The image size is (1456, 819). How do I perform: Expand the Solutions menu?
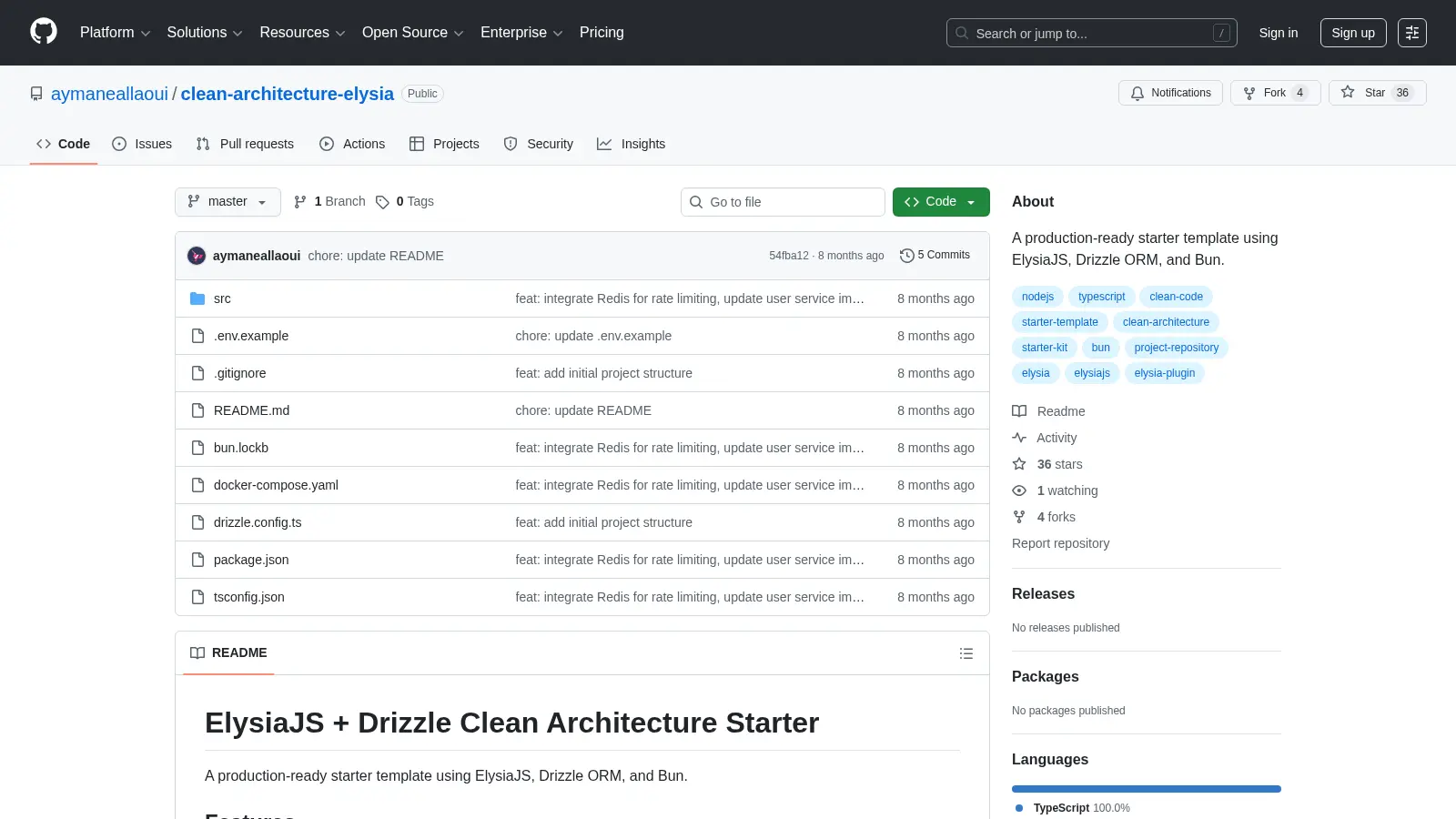[205, 33]
